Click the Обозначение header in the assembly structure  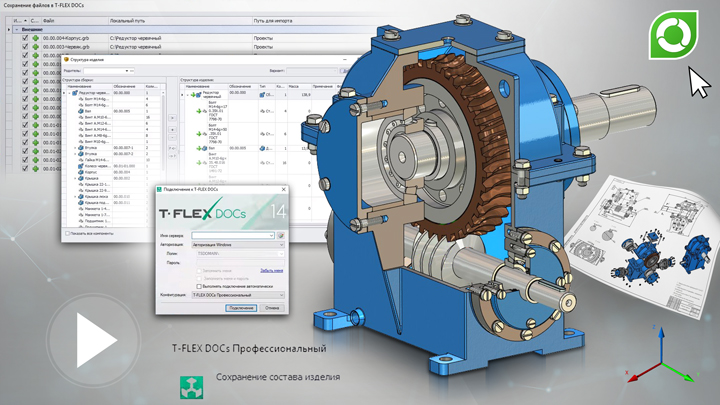(128, 86)
